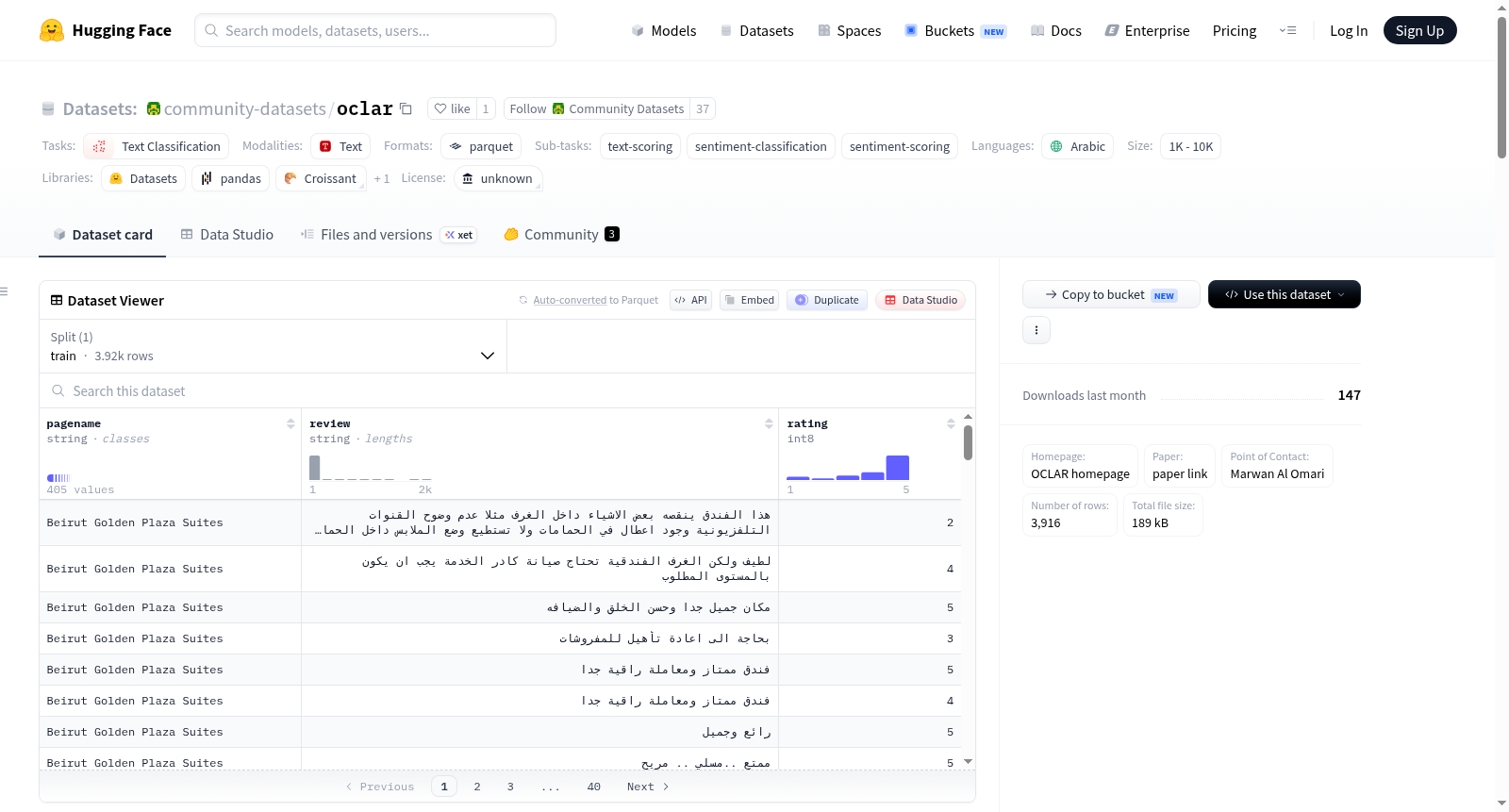Open the API button in viewer
This screenshot has width=1509, height=812.
click(x=690, y=300)
